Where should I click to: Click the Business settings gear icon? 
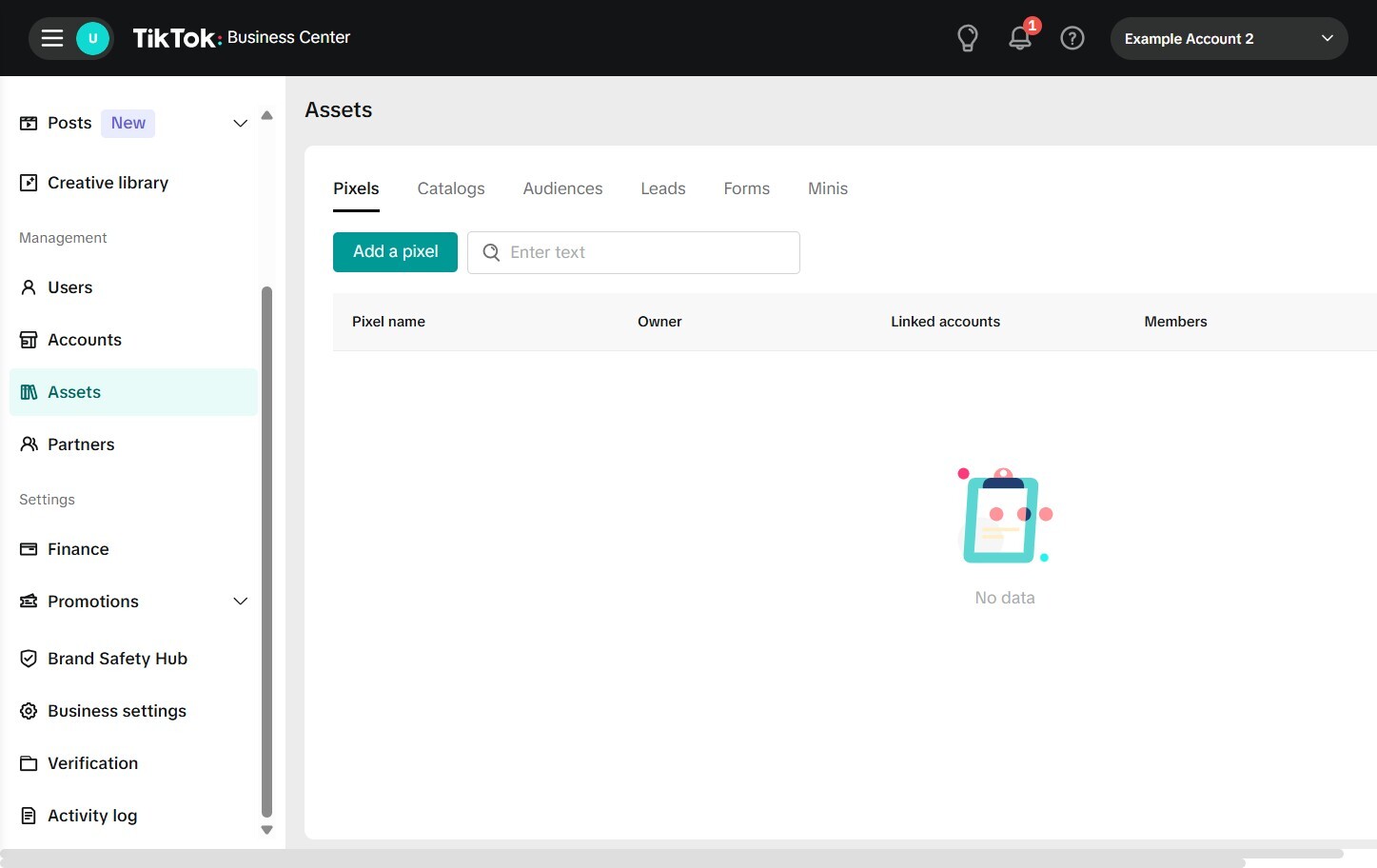click(29, 711)
